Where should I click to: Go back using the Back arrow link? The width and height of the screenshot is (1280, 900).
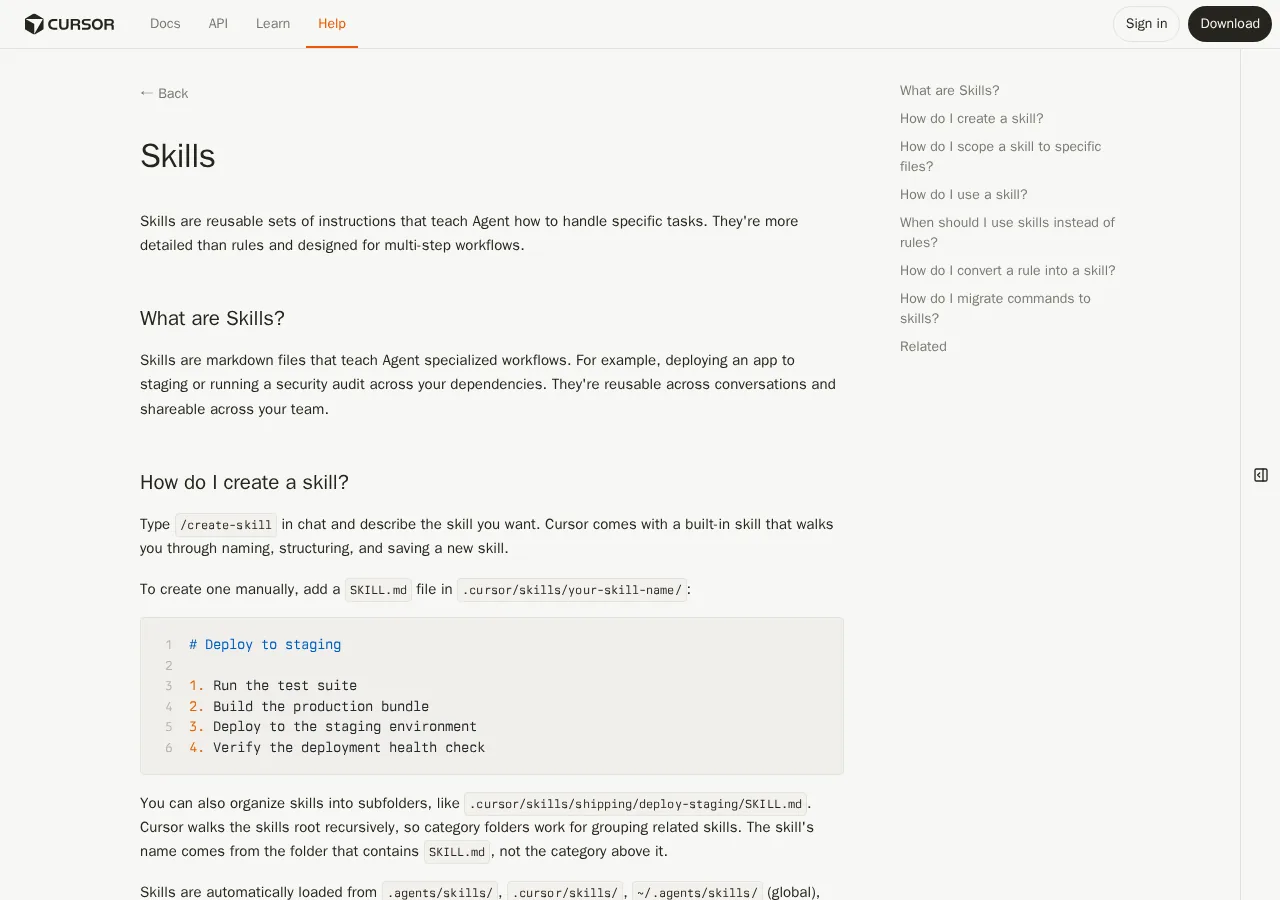coord(164,93)
